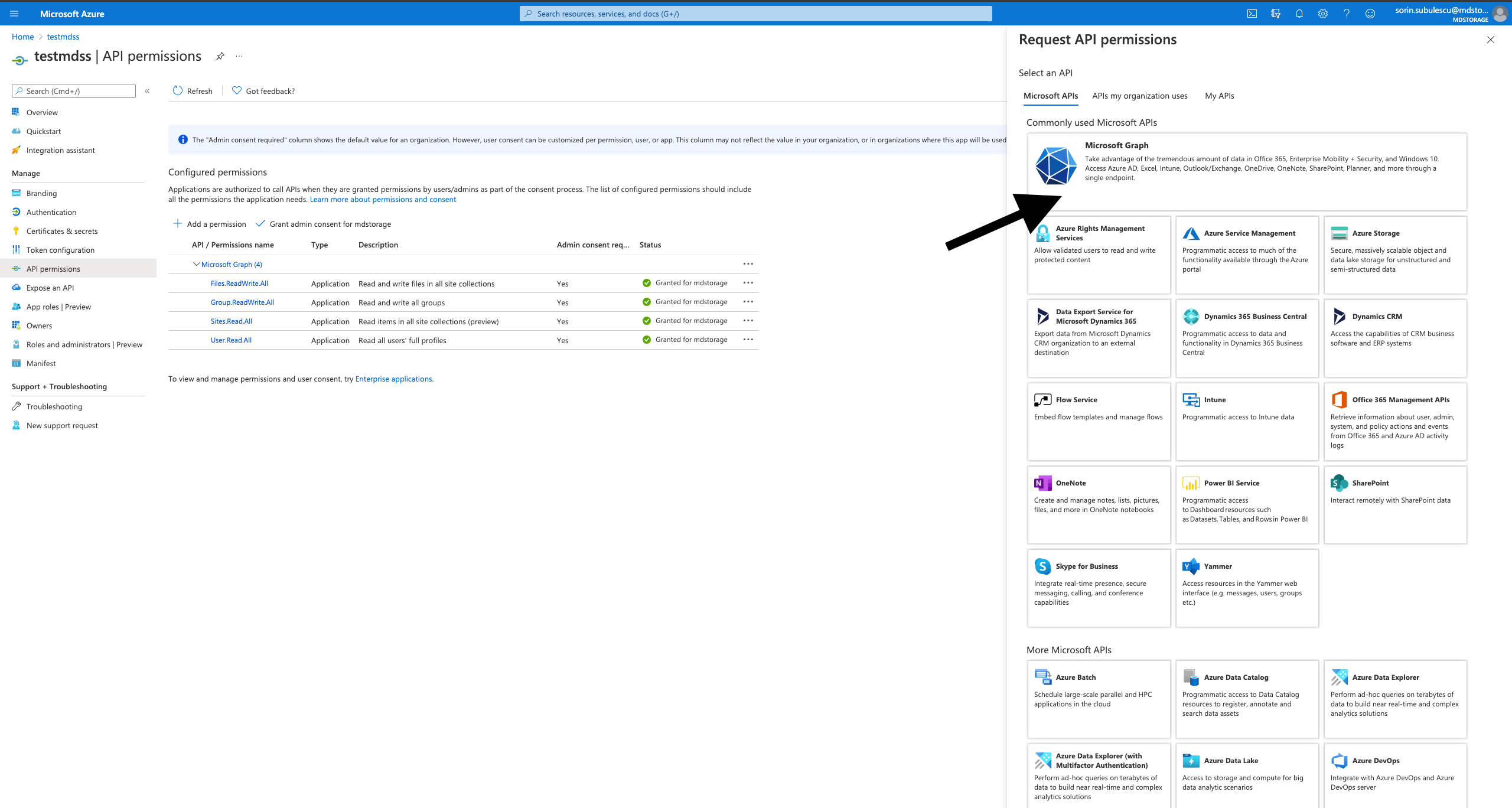Open ellipsis menu for Group.ReadWrite.All row
The height and width of the screenshot is (808, 1512).
[x=748, y=302]
